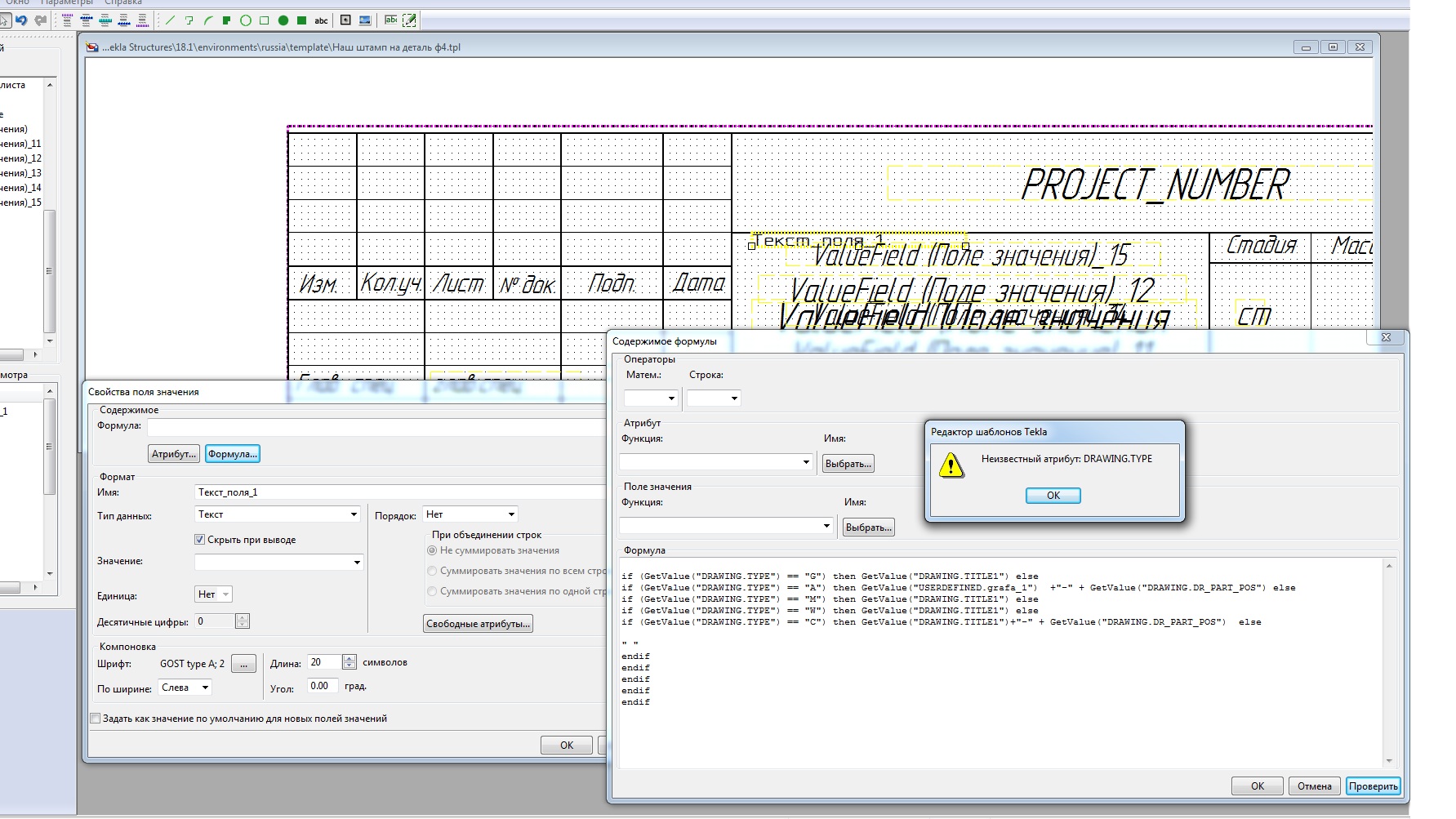Select the abc text tool
This screenshot has width=1456, height=819.
tap(321, 20)
